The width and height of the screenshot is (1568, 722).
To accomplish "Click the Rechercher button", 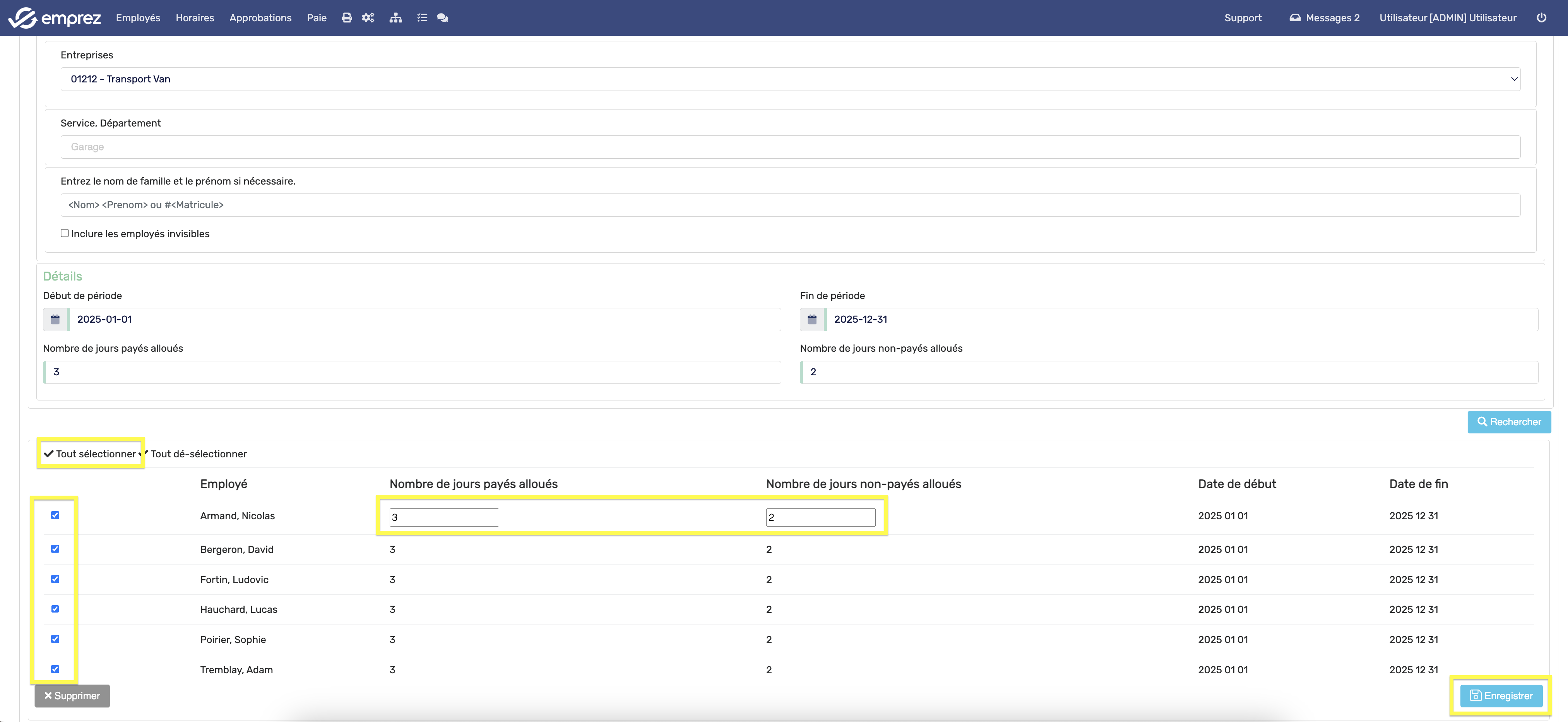I will (1509, 422).
